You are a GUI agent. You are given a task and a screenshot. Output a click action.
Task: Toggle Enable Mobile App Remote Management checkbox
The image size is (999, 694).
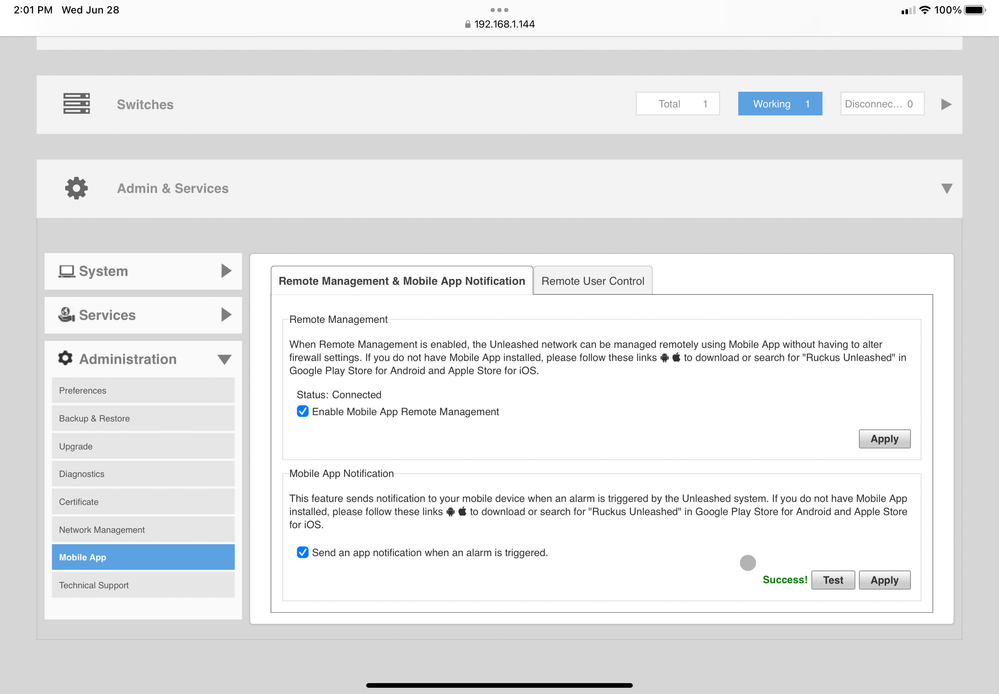click(x=303, y=411)
